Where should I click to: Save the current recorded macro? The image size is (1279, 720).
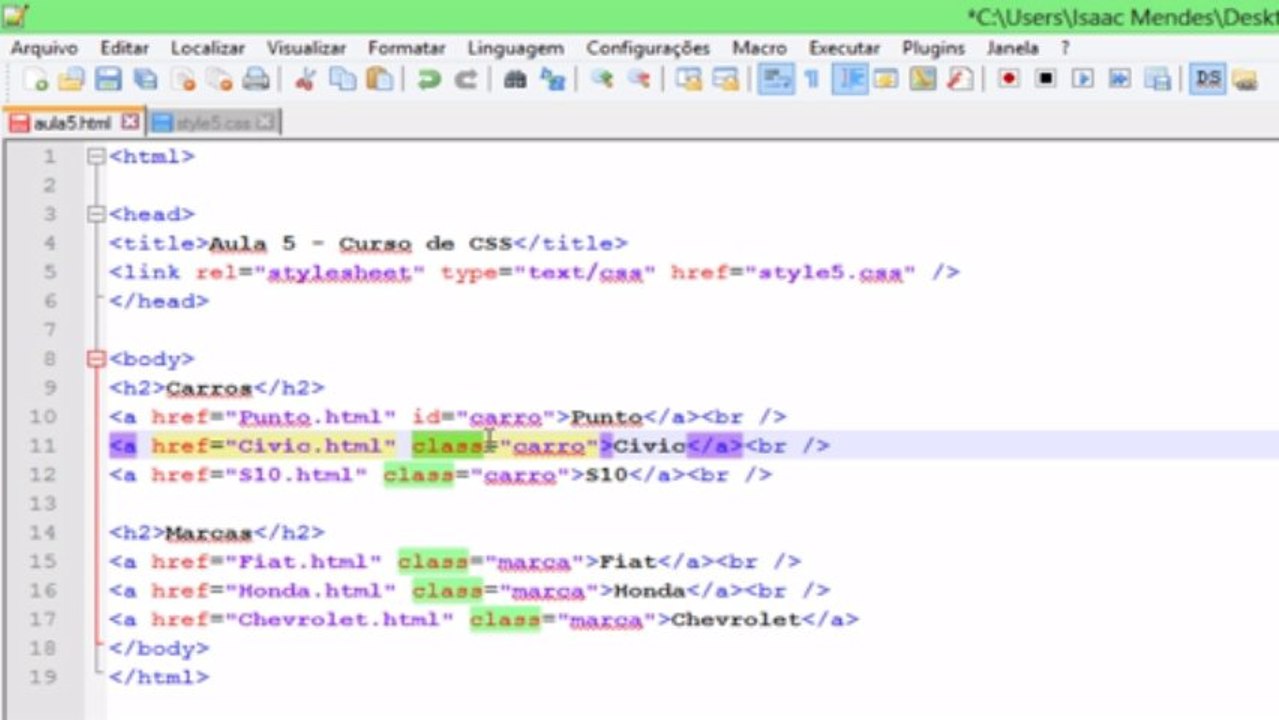tap(1157, 79)
